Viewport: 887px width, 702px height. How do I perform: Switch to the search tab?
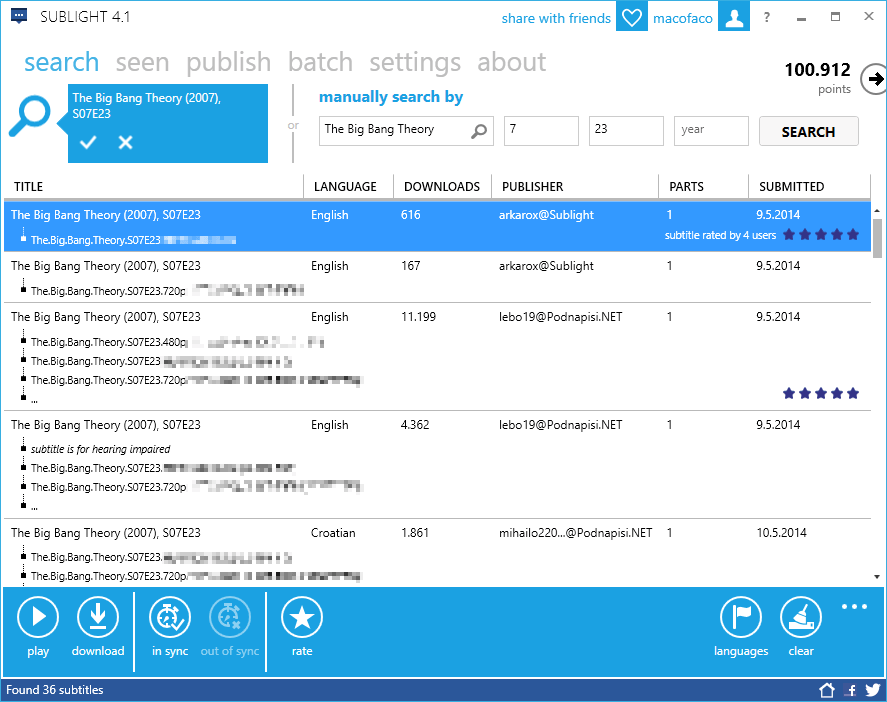pos(62,62)
